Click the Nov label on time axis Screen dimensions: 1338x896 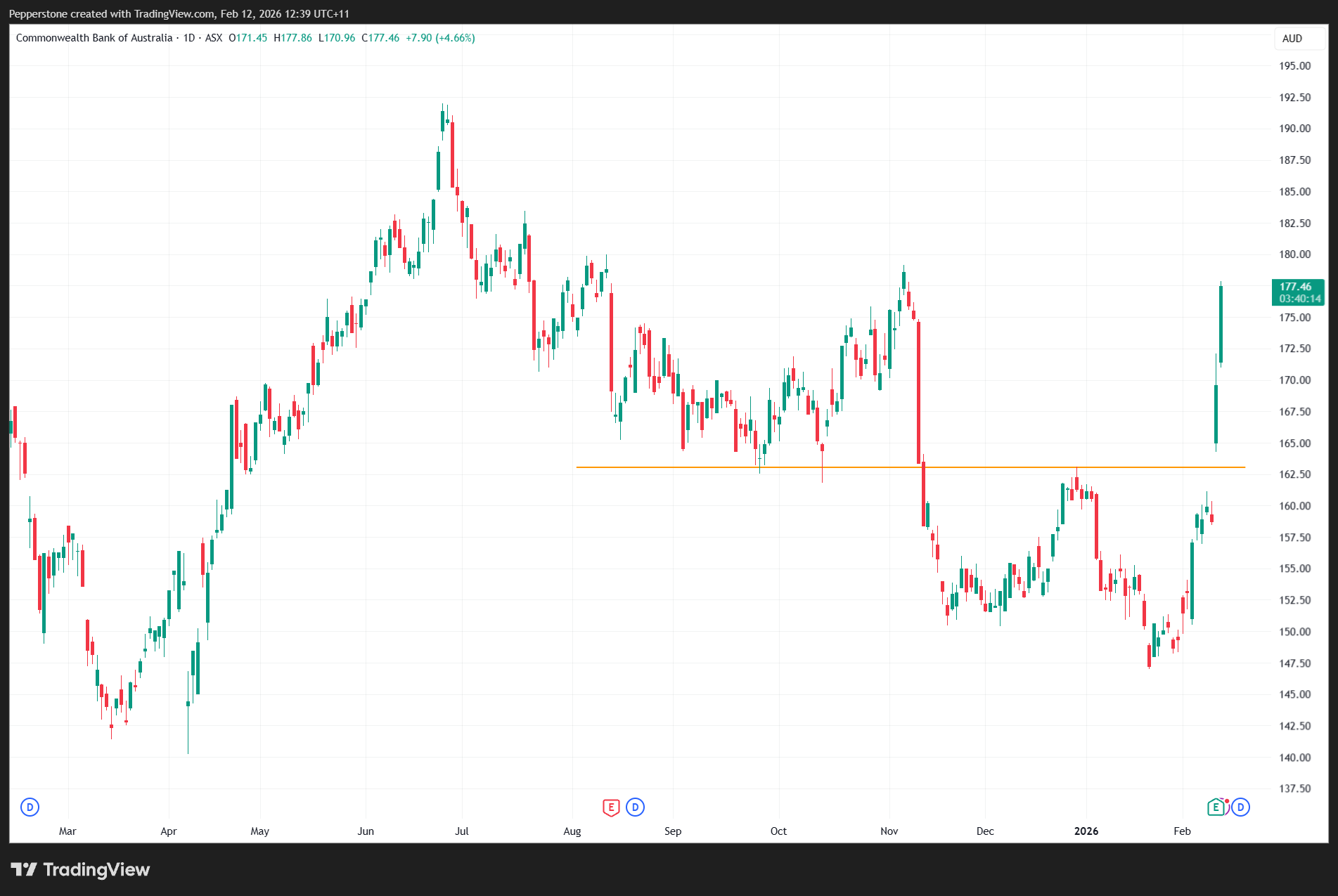[889, 831]
